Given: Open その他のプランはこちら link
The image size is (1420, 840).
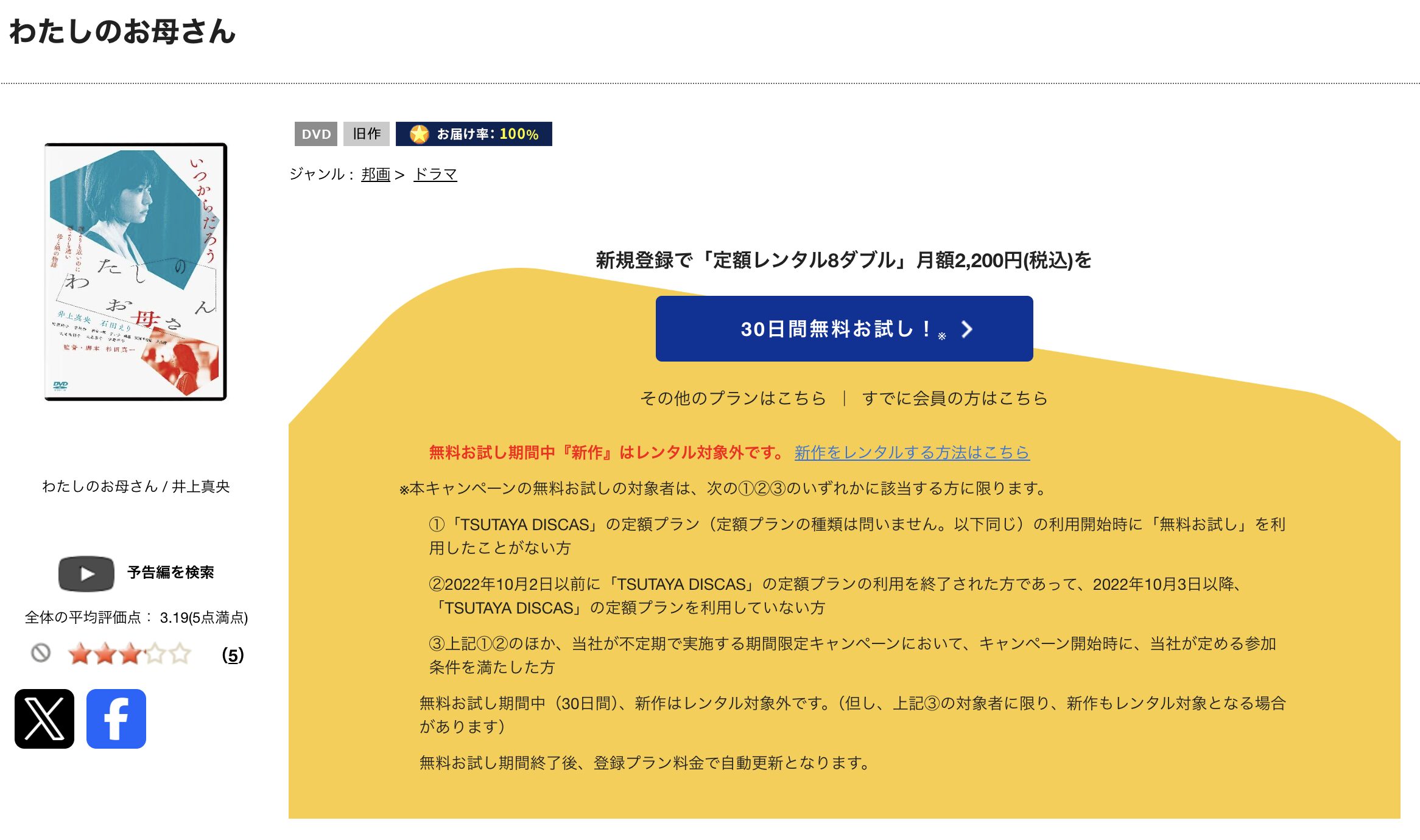Looking at the screenshot, I should pos(733,398).
